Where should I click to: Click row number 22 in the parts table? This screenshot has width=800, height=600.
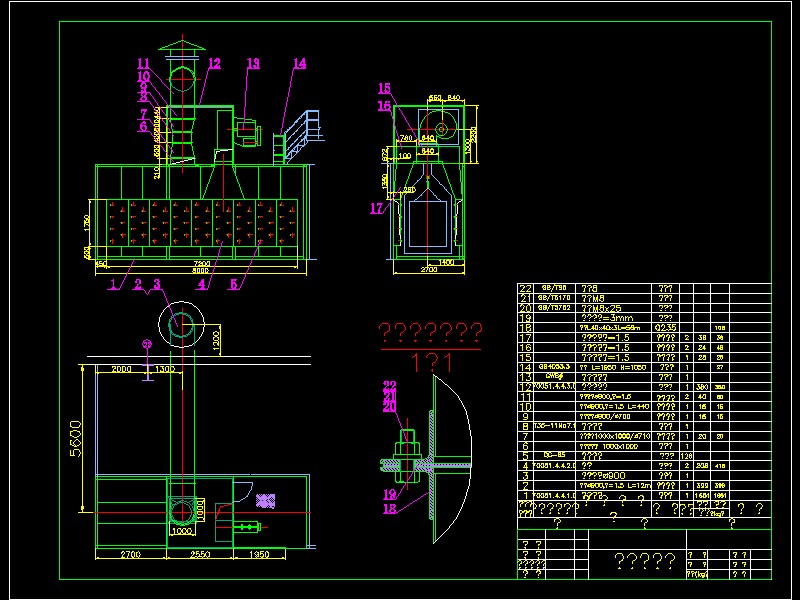(x=526, y=288)
